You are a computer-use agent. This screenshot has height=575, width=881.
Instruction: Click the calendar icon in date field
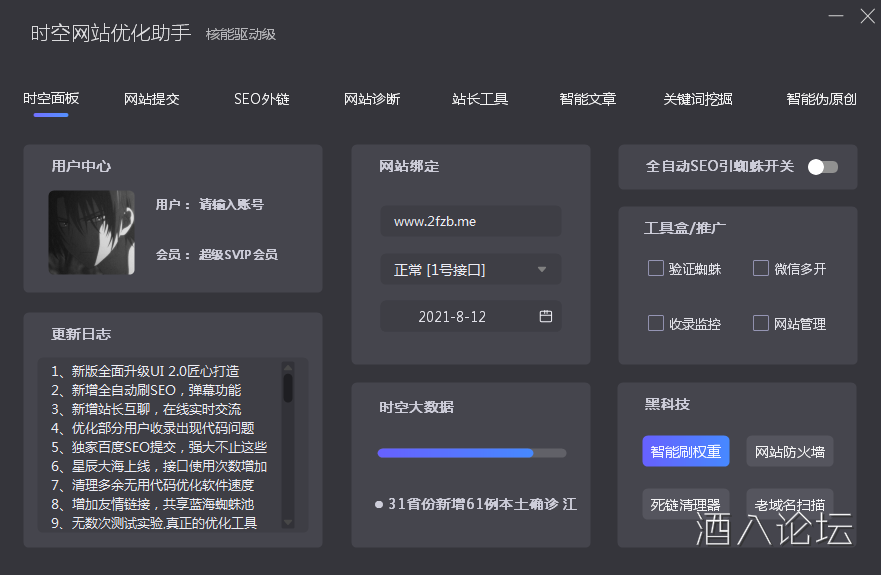click(x=546, y=316)
